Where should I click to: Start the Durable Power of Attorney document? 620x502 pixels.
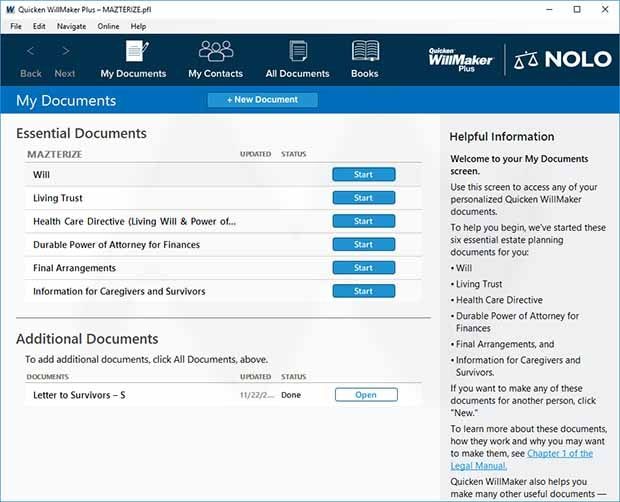click(x=364, y=244)
